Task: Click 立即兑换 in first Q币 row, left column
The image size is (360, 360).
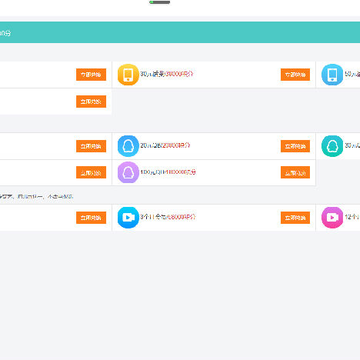Action: click(x=91, y=146)
